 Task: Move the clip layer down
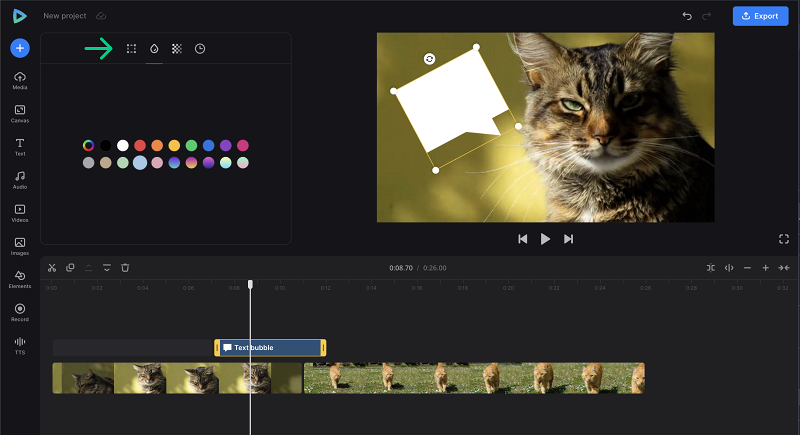pyautogui.click(x=107, y=268)
